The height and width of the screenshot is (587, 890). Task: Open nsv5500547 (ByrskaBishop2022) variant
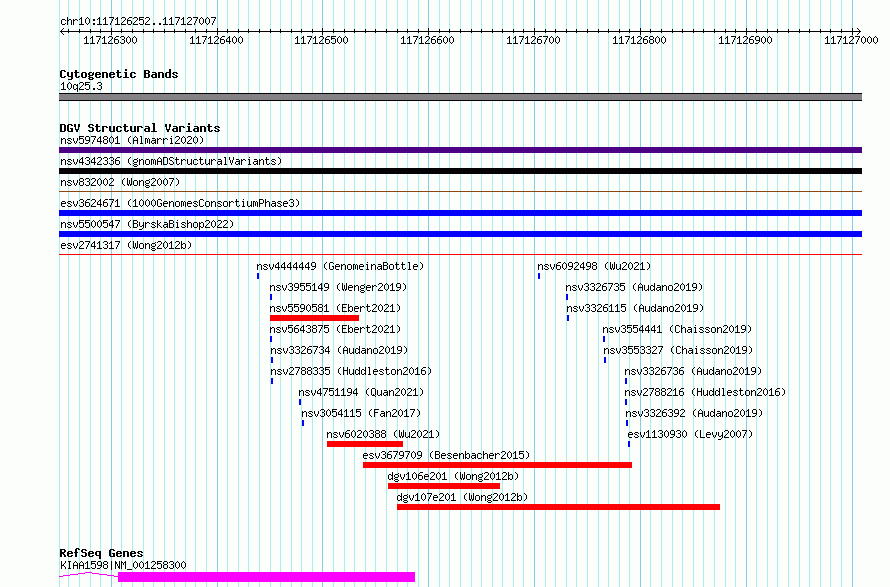147,224
